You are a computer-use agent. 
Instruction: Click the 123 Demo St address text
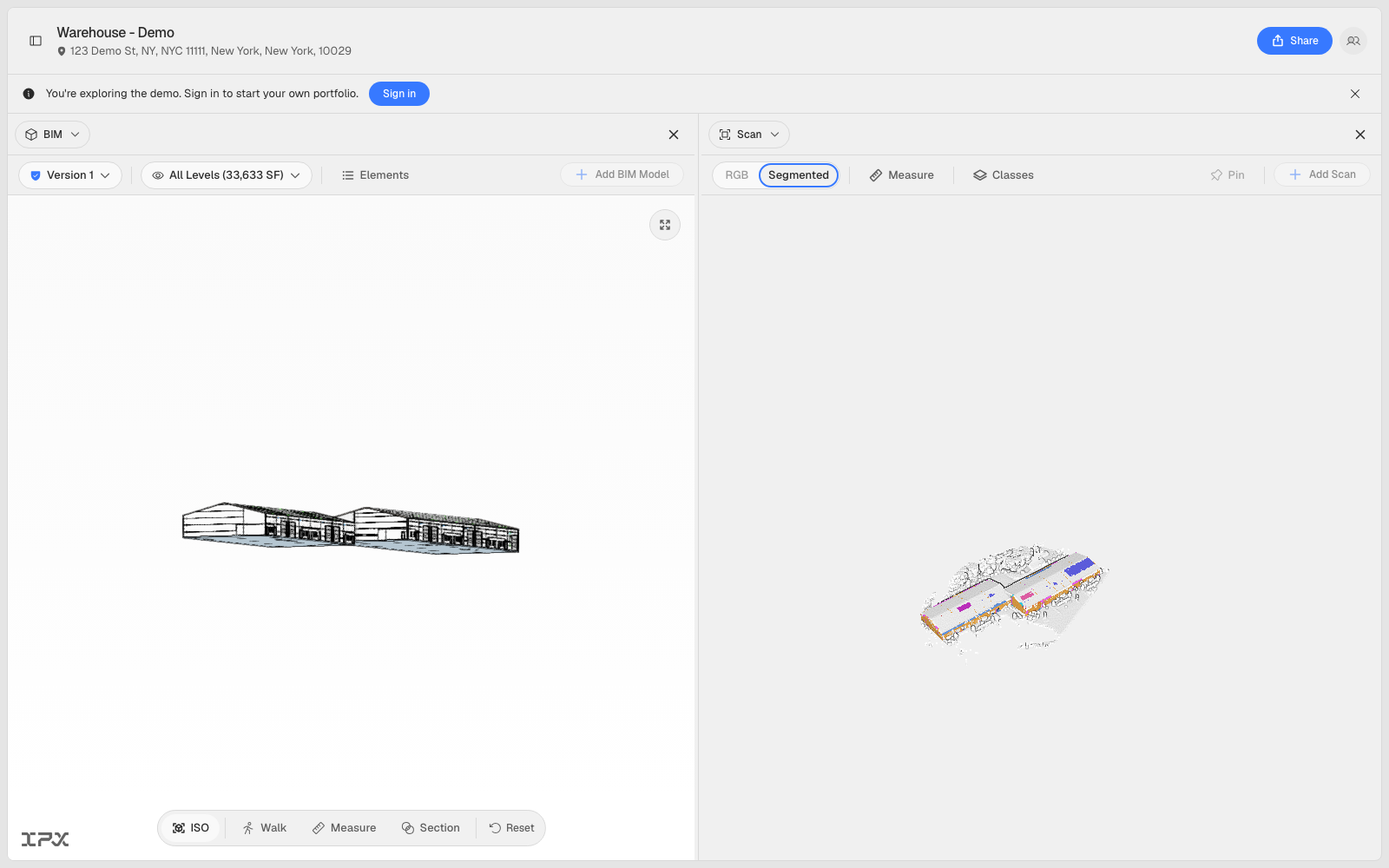(211, 51)
